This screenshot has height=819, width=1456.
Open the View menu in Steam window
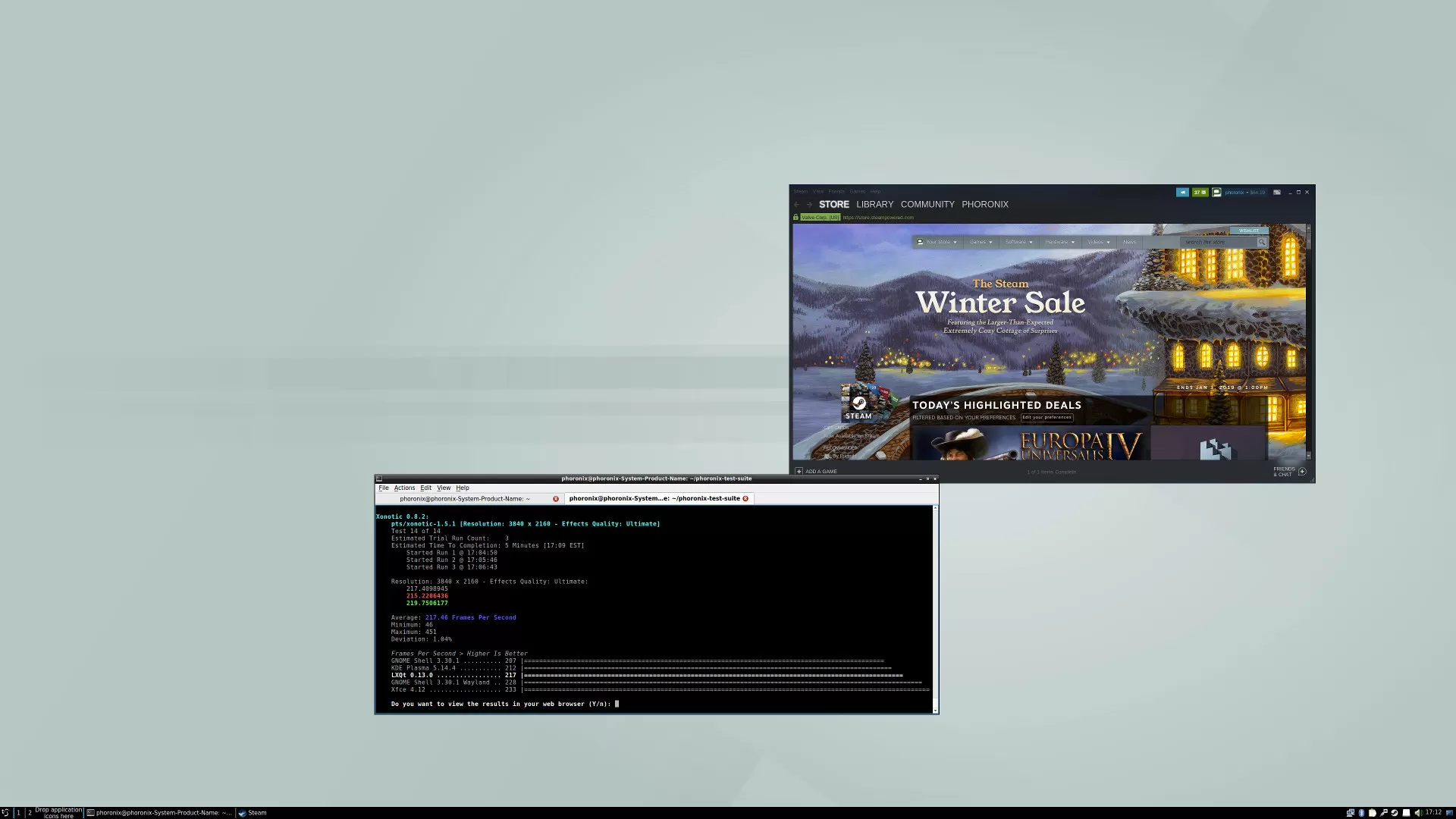(x=818, y=192)
